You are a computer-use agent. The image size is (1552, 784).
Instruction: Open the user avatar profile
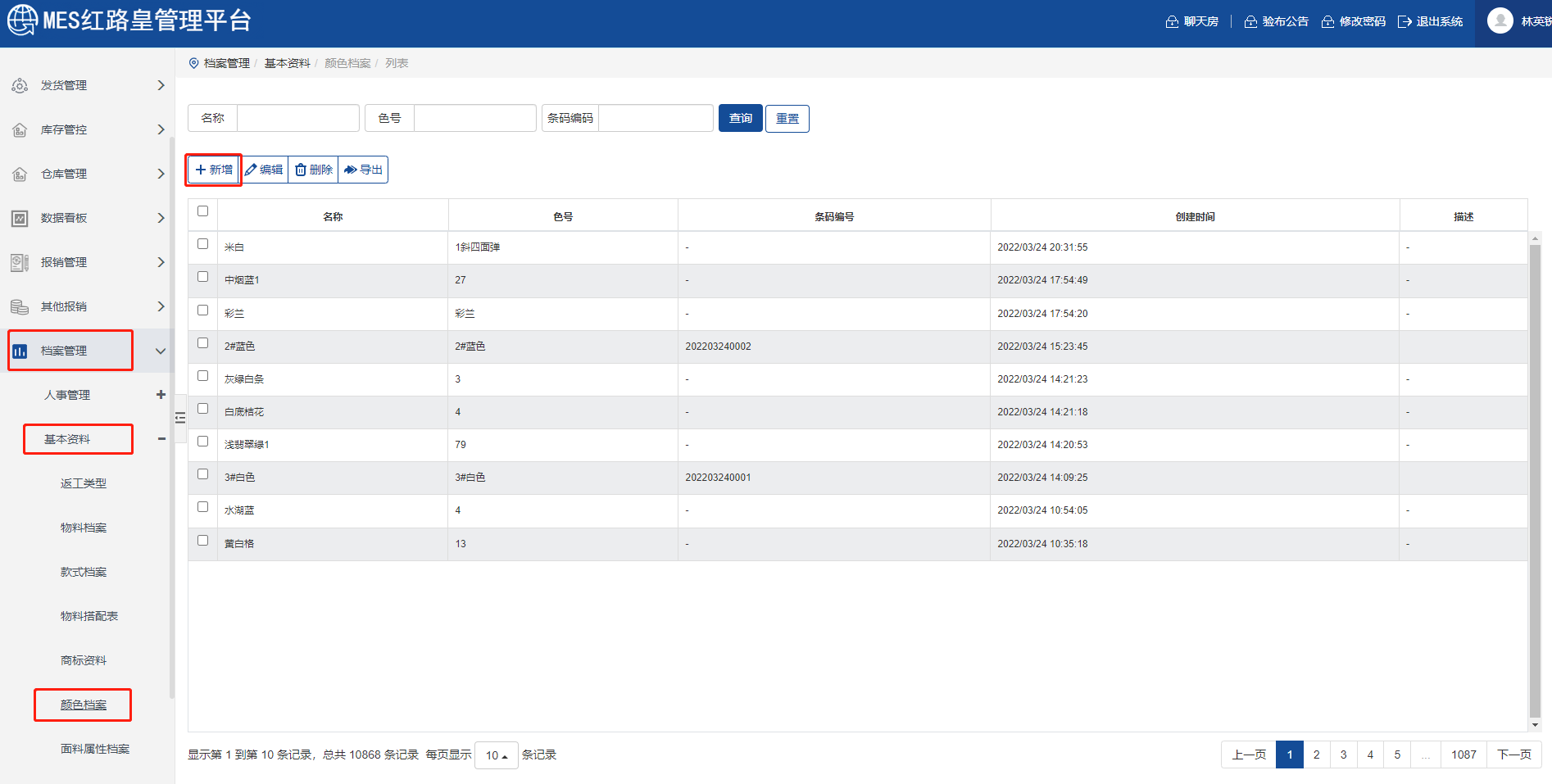tap(1500, 21)
